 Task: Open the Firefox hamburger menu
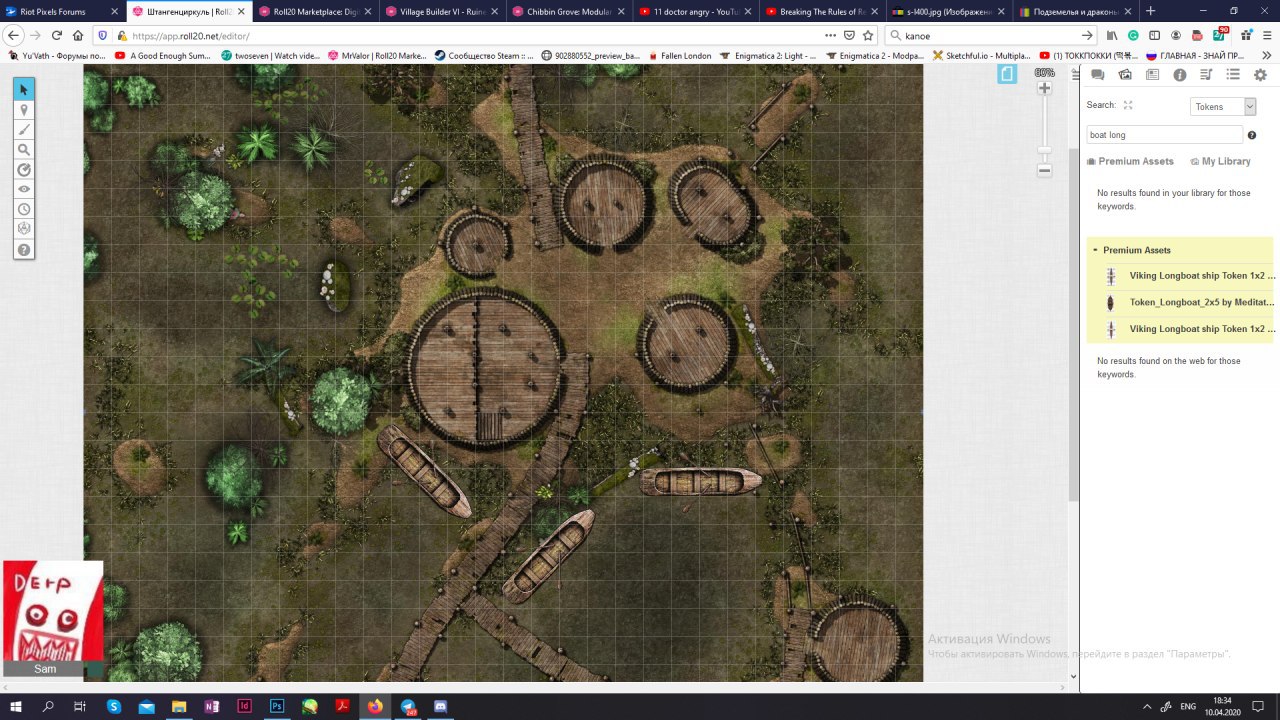(1265, 35)
